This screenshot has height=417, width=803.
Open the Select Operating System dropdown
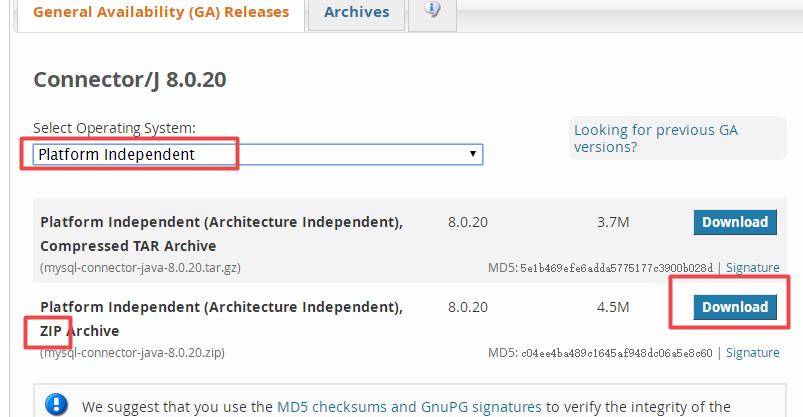coord(257,154)
